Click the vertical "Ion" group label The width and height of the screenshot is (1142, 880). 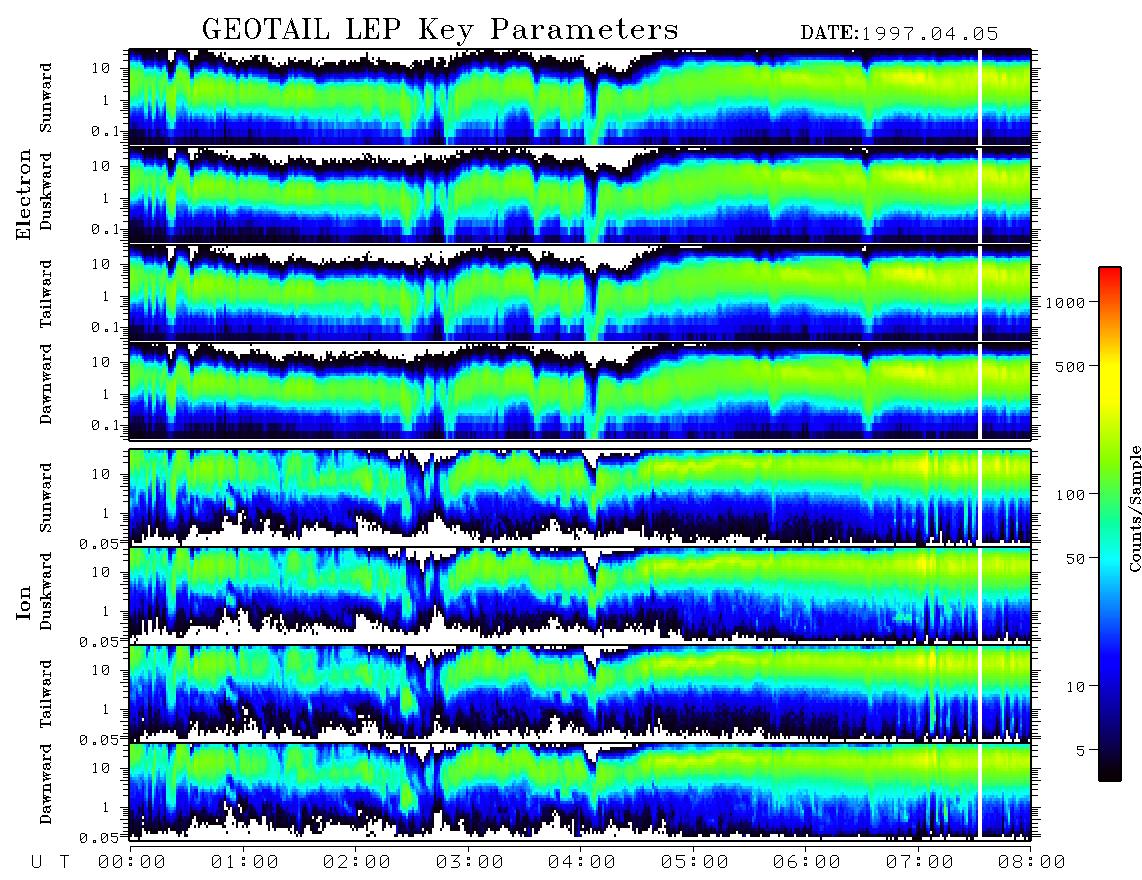click(24, 602)
